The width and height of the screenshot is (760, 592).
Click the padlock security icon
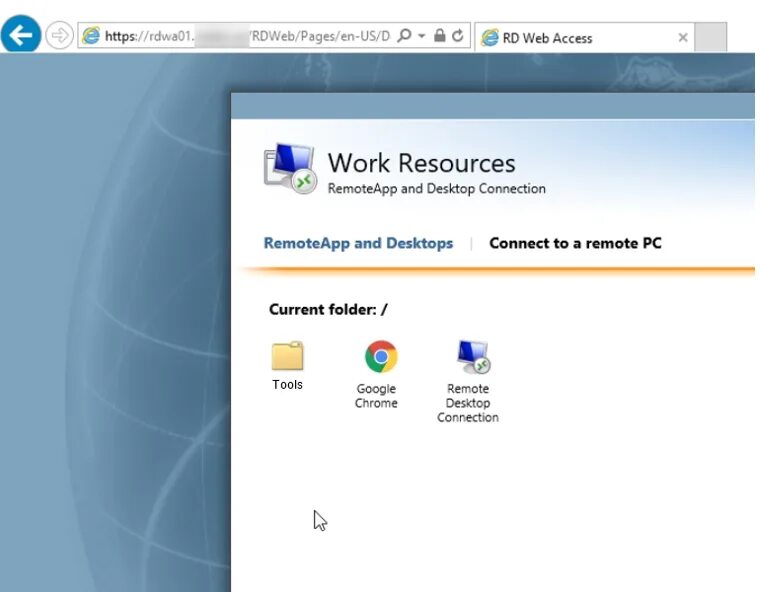(x=440, y=35)
